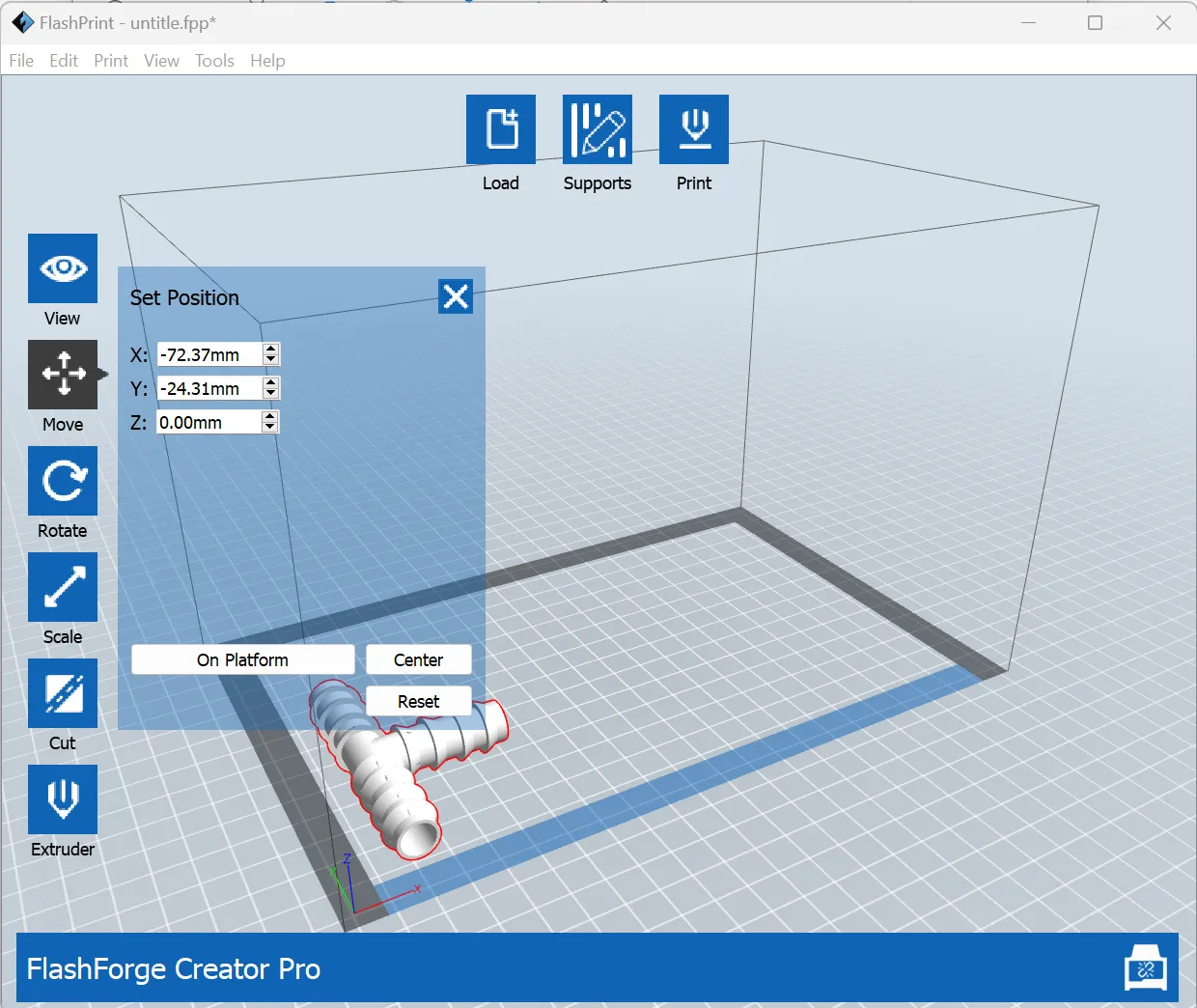The height and width of the screenshot is (1008, 1197).
Task: Click the Reset button
Action: [x=419, y=702]
